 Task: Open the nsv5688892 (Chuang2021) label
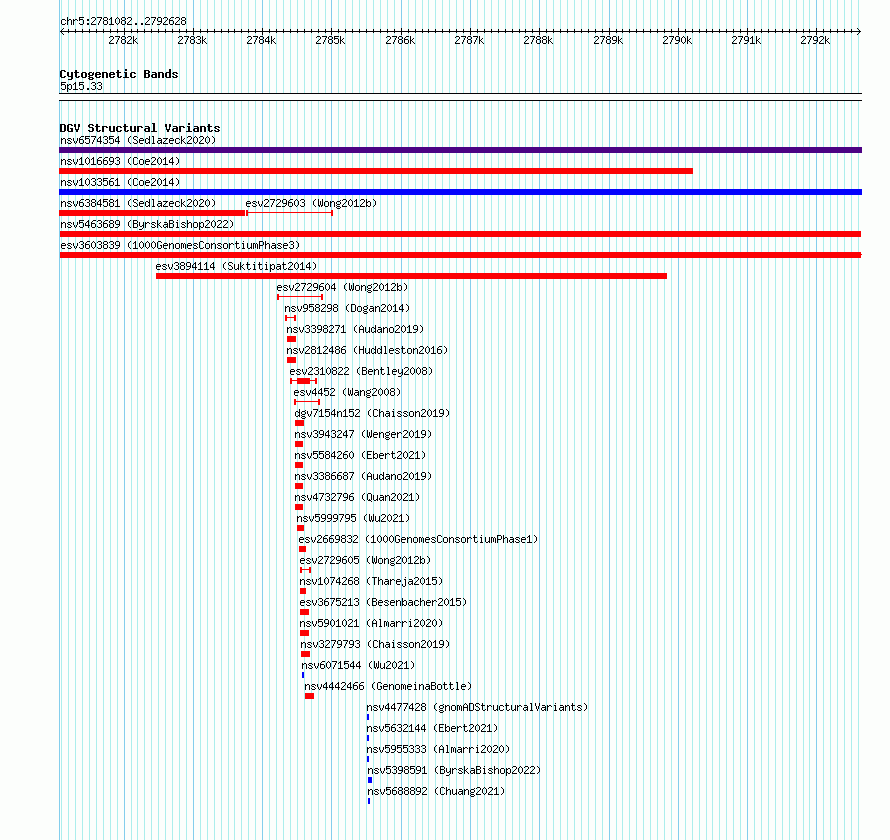[x=436, y=791]
